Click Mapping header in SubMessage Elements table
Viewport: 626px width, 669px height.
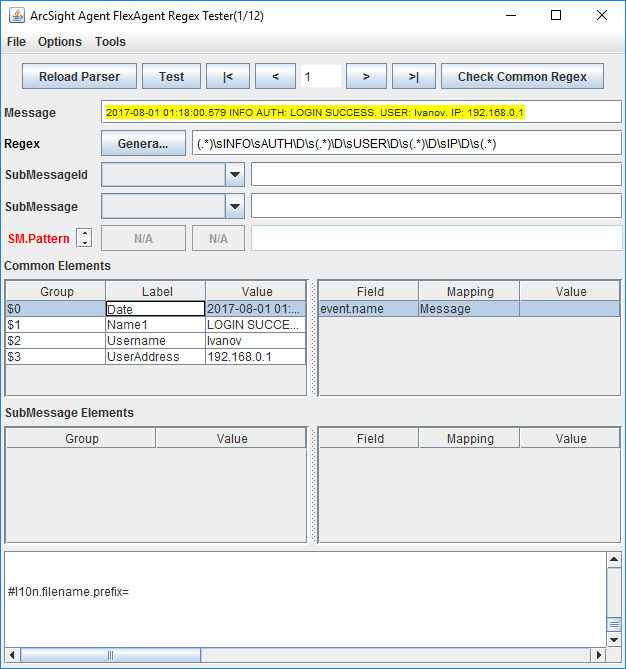click(x=469, y=438)
